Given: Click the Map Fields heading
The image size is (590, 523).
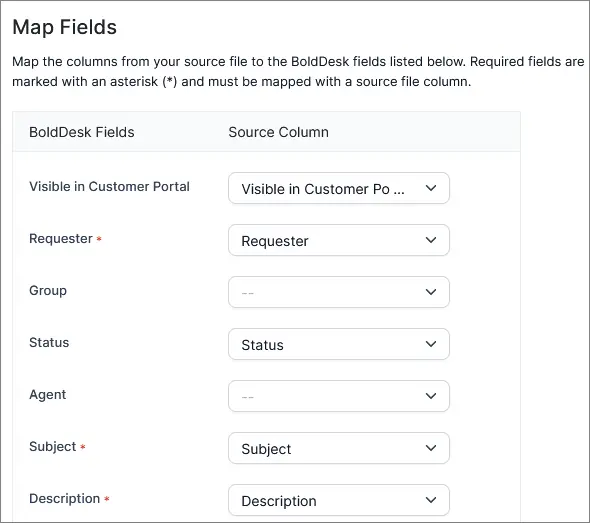Looking at the screenshot, I should tap(65, 27).
